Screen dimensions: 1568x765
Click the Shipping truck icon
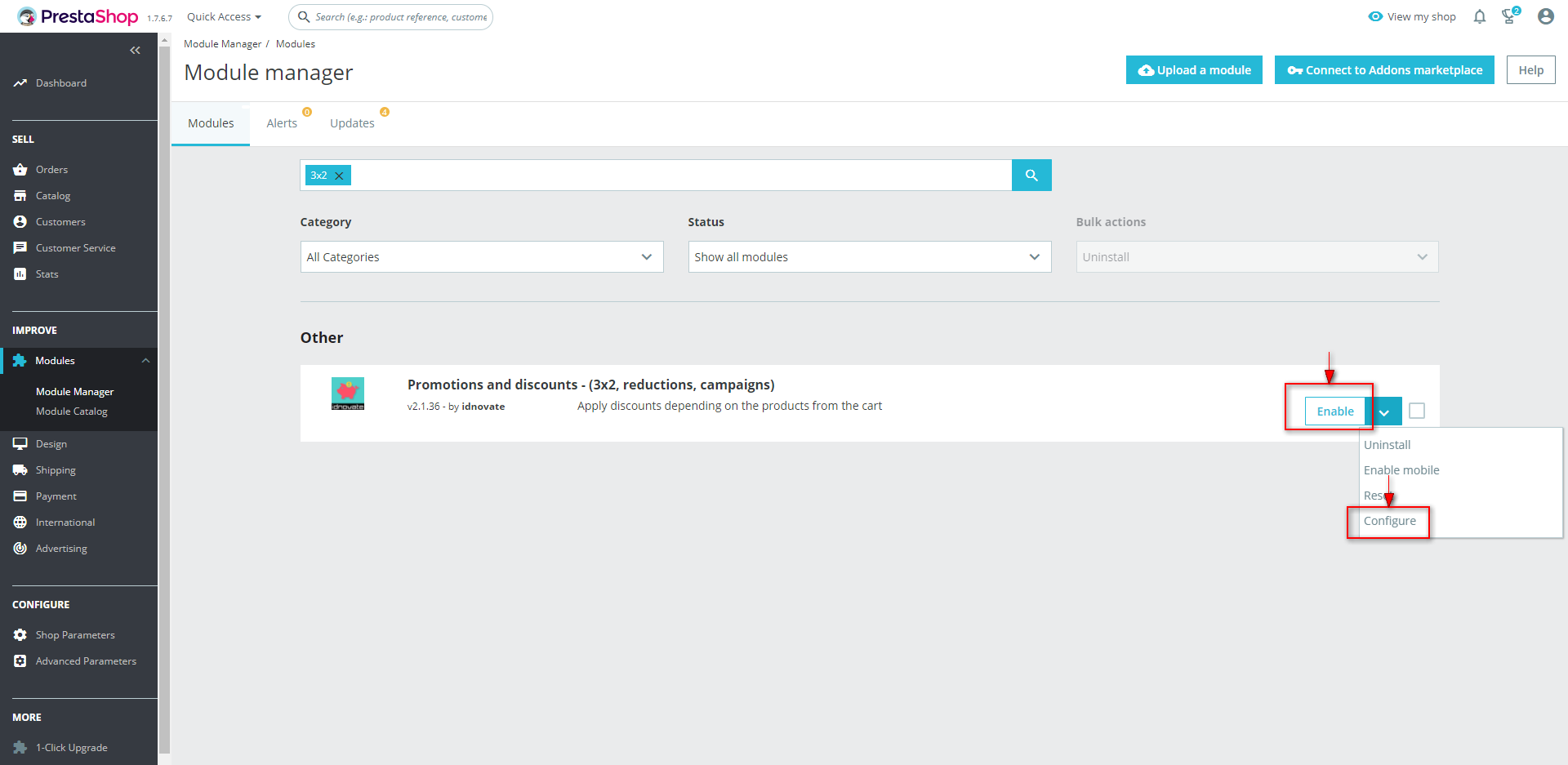[20, 470]
